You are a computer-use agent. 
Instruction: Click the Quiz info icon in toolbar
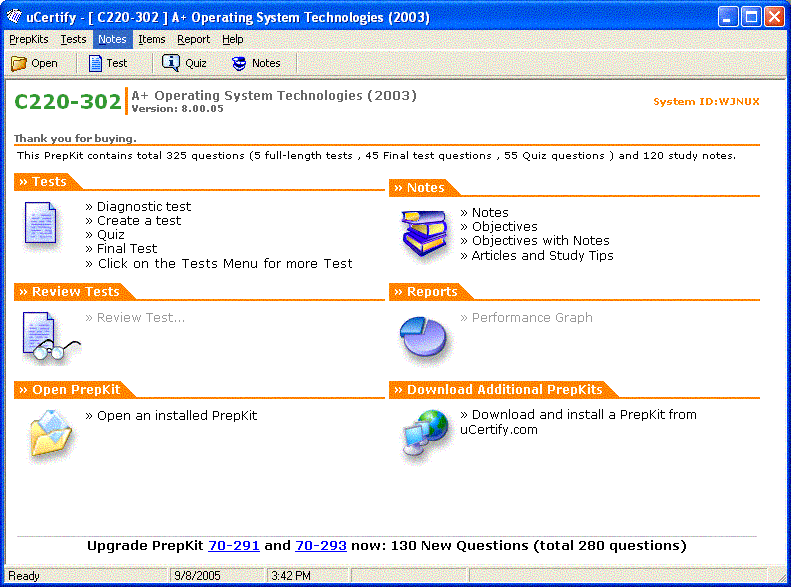(170, 63)
